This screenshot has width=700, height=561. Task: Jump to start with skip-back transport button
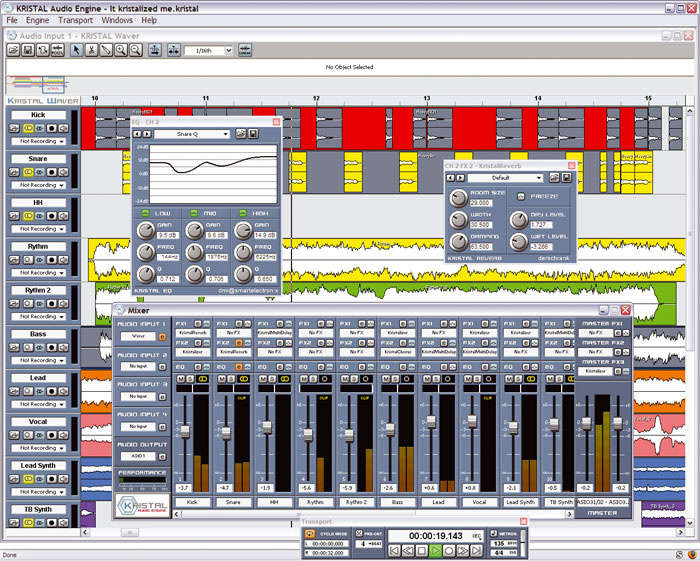point(393,550)
